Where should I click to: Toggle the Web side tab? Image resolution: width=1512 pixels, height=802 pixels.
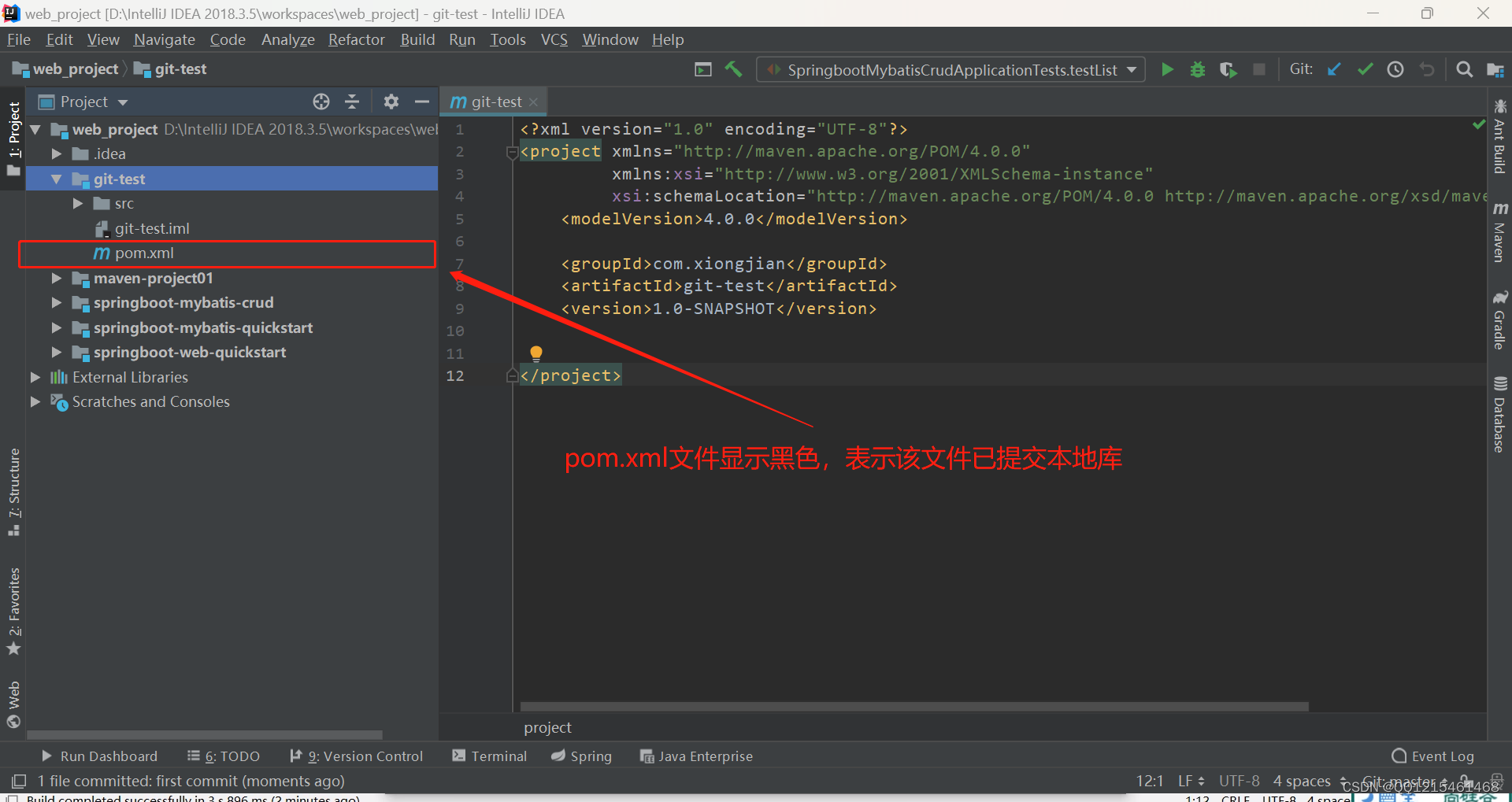coord(13,704)
